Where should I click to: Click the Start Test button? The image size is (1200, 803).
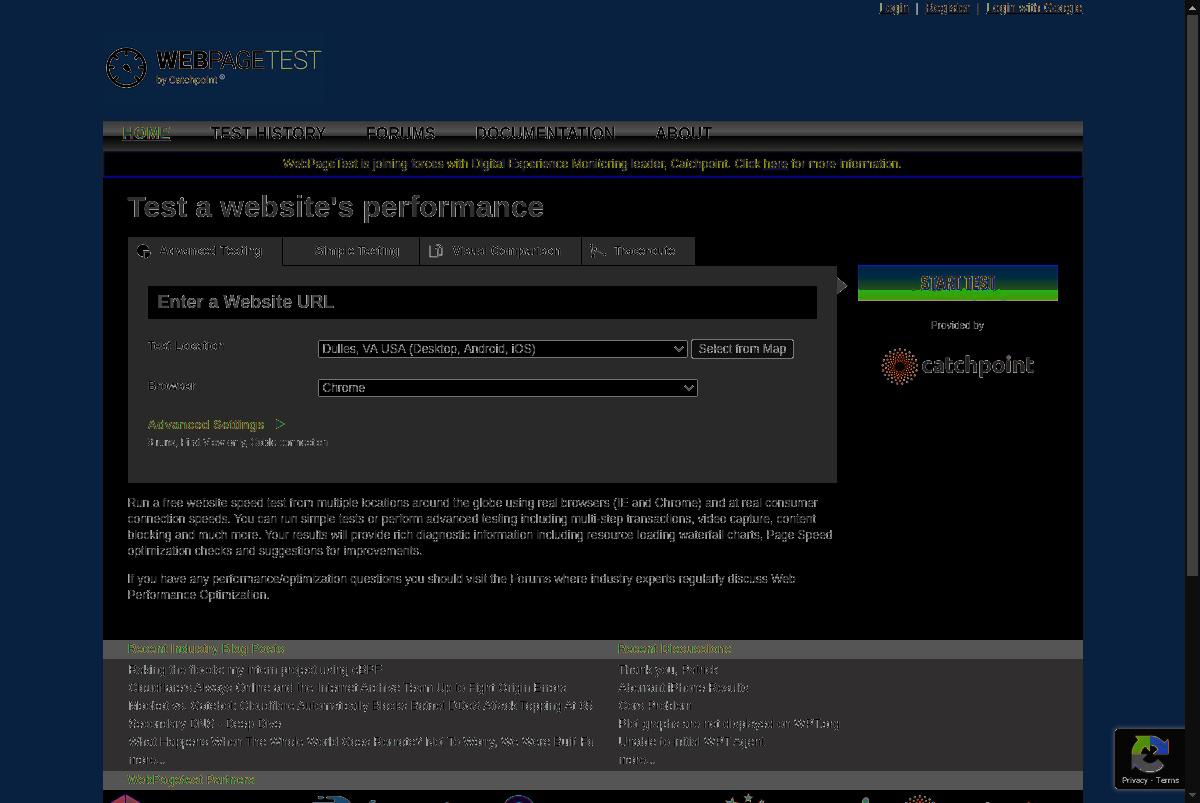coord(958,283)
